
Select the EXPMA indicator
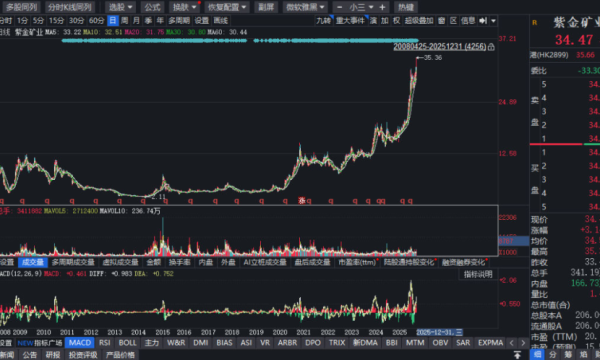(490, 343)
